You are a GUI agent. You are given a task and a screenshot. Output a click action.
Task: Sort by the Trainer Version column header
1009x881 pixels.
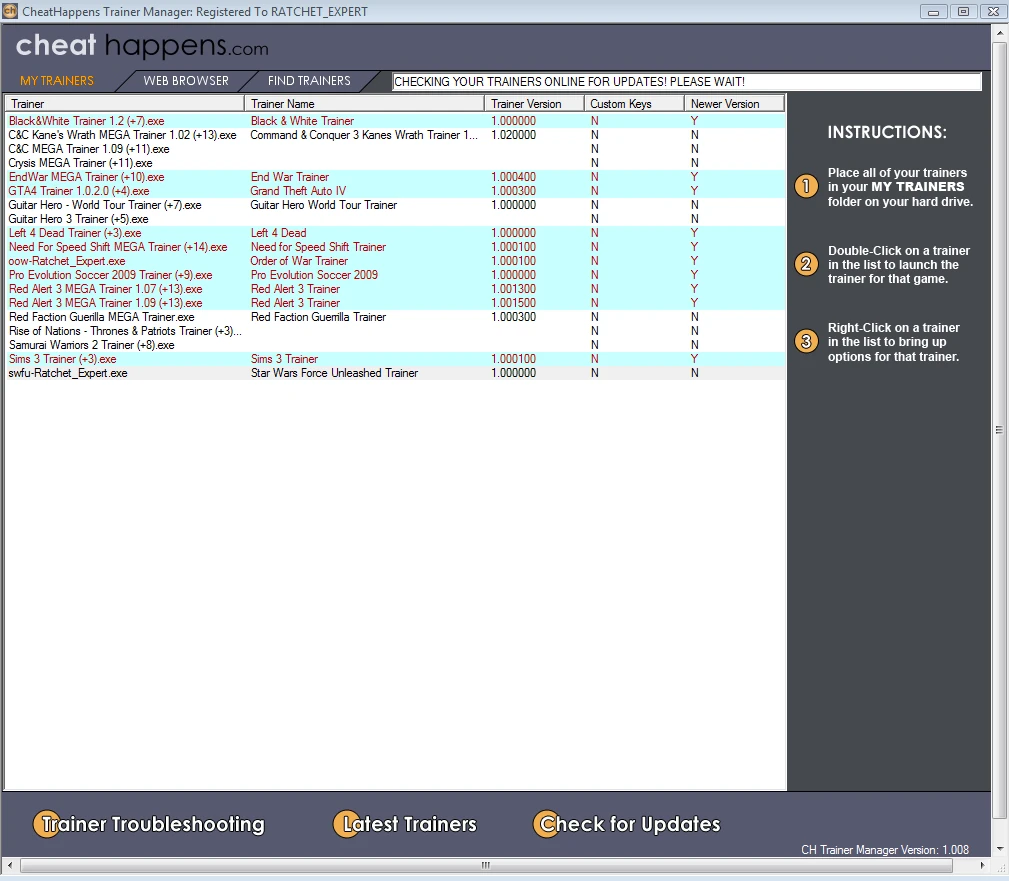[x=534, y=104]
